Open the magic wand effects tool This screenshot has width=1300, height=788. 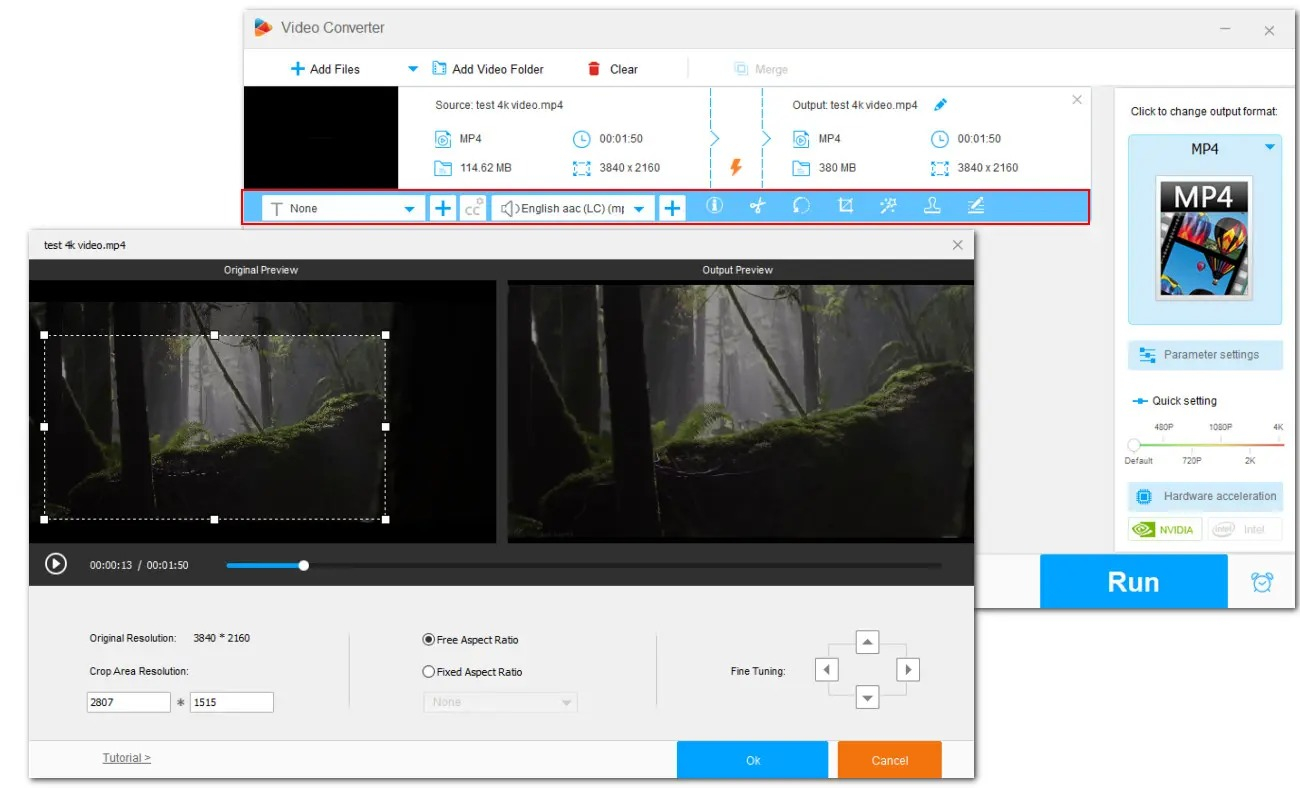[888, 206]
